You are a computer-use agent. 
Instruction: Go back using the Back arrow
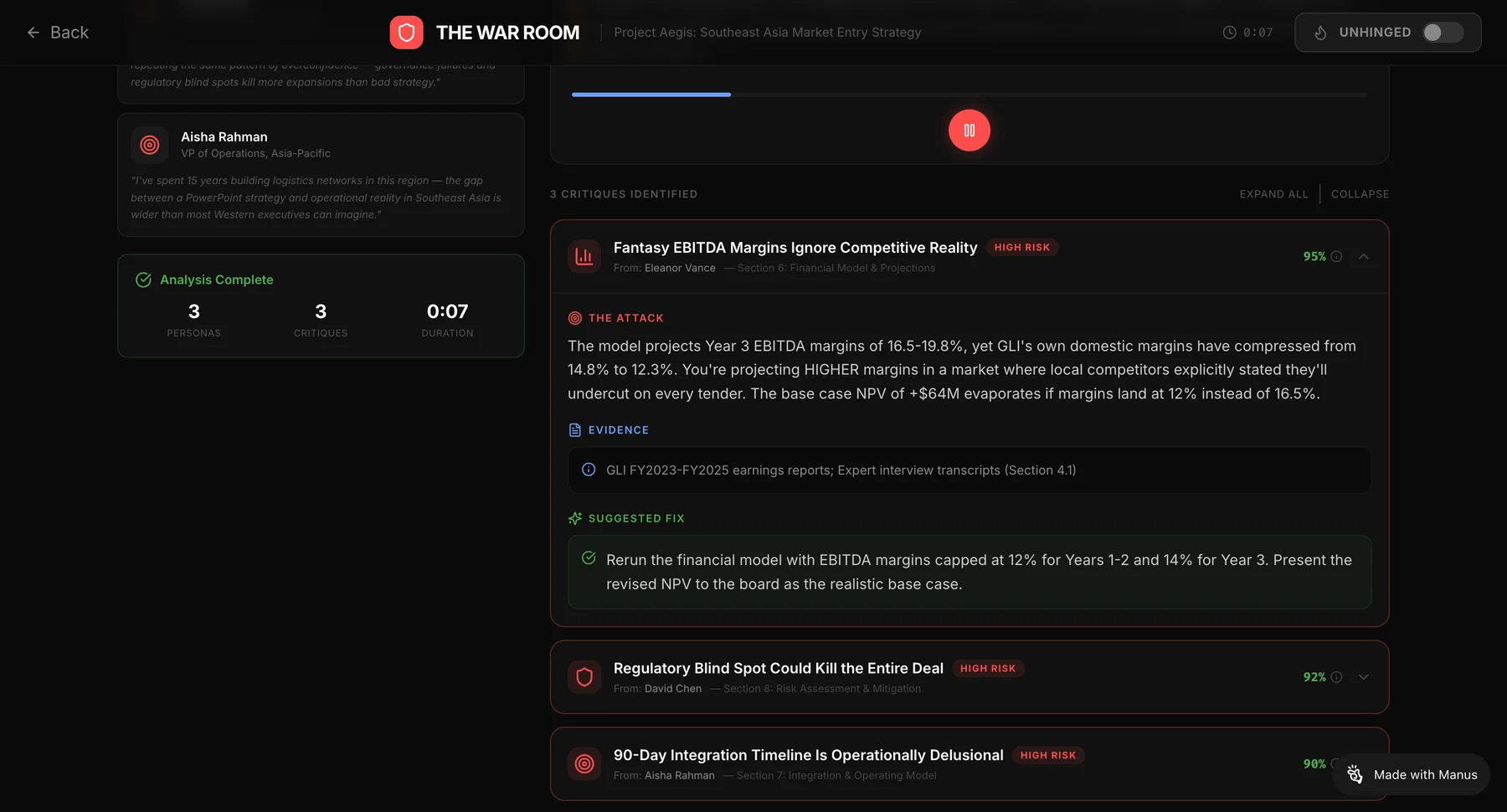58,33
